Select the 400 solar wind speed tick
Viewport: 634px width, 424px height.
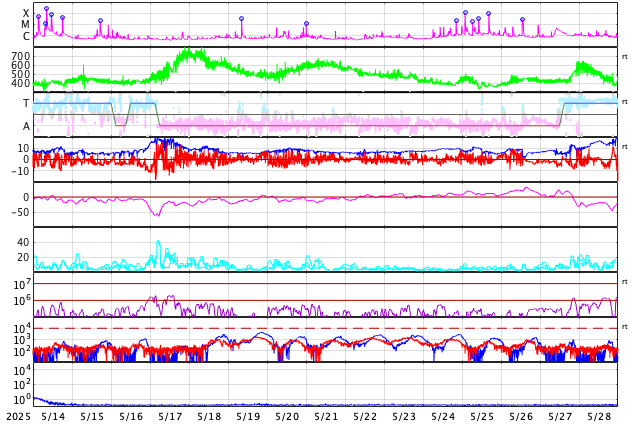(21, 83)
